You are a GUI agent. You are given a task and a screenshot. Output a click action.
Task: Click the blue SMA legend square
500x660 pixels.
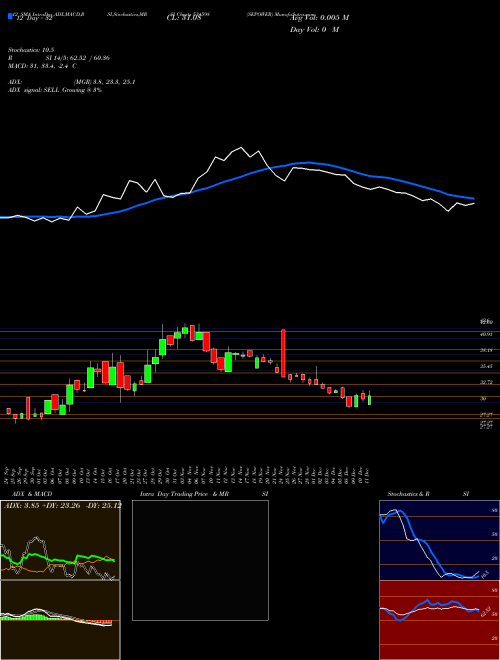[x=10, y=16]
